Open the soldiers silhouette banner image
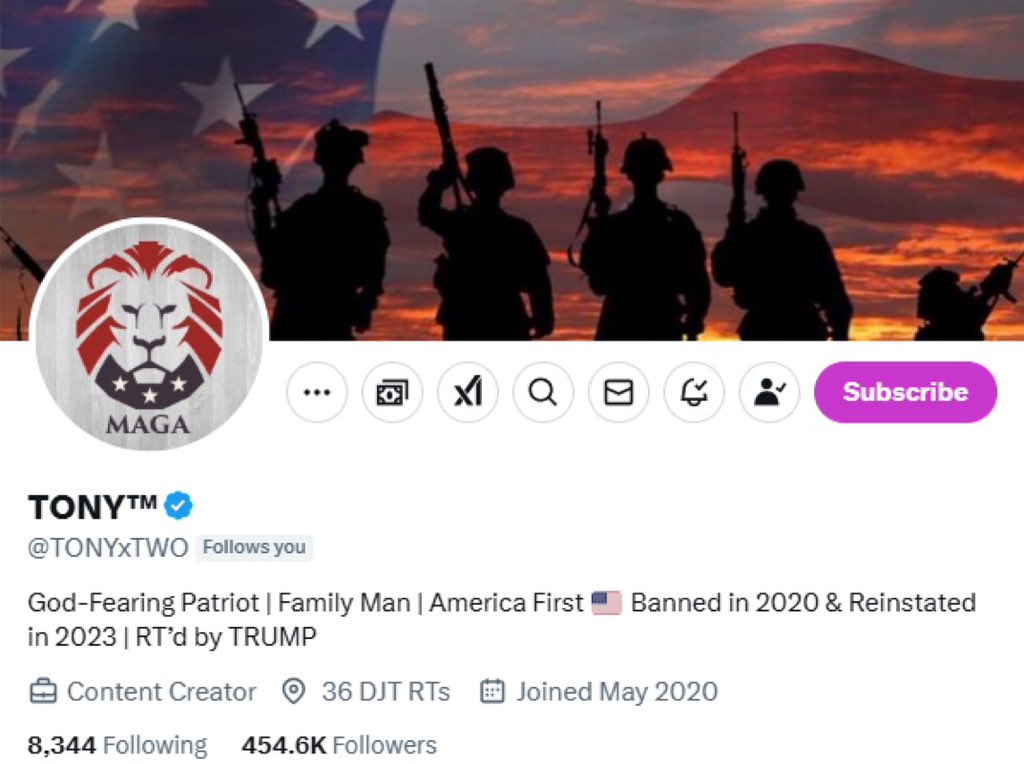 [x=600, y=170]
